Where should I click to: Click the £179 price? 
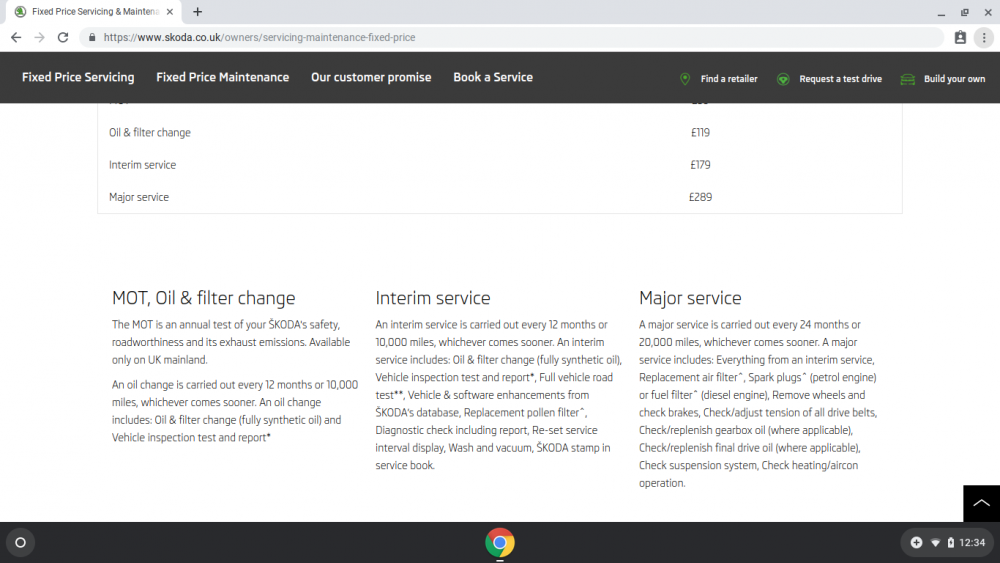click(x=700, y=165)
